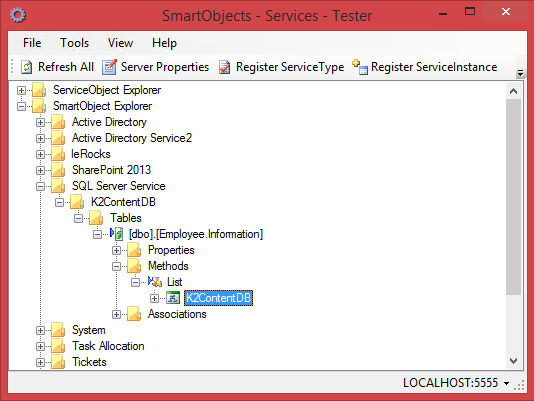This screenshot has height=401, width=534.
Task: Click the Tickets folder icon
Action: (58, 362)
